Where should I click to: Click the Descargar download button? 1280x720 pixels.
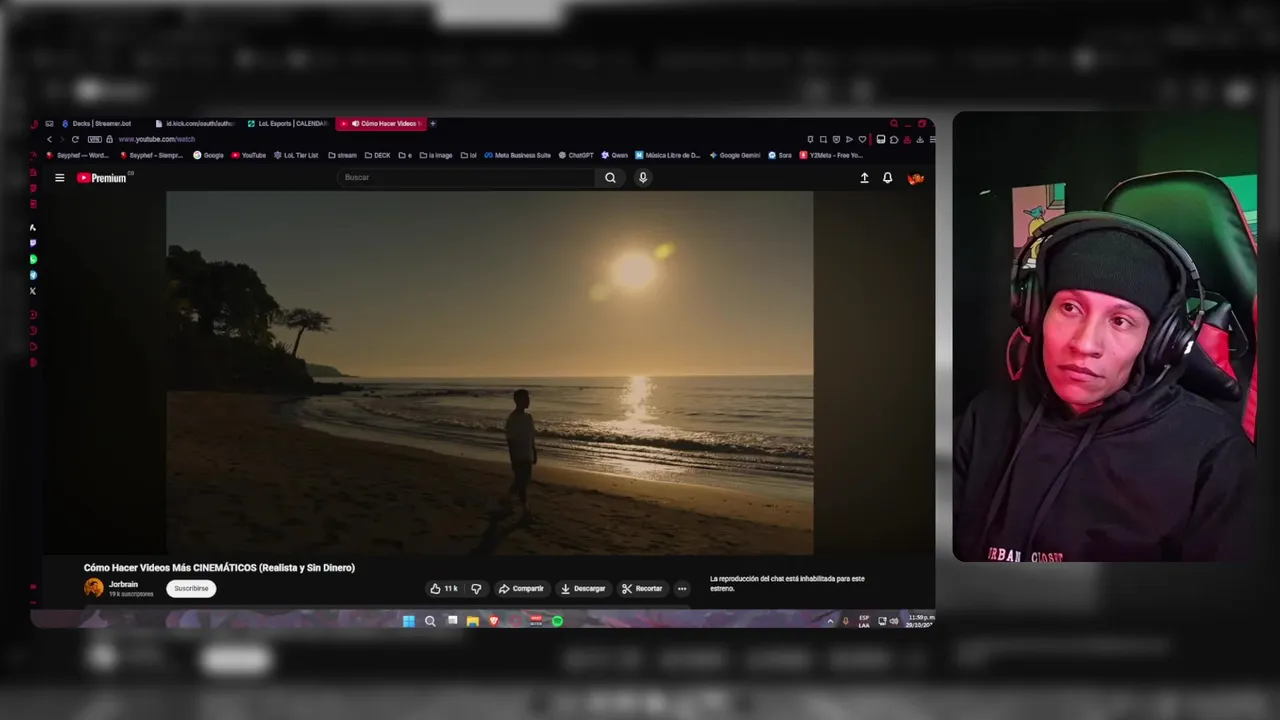583,589
